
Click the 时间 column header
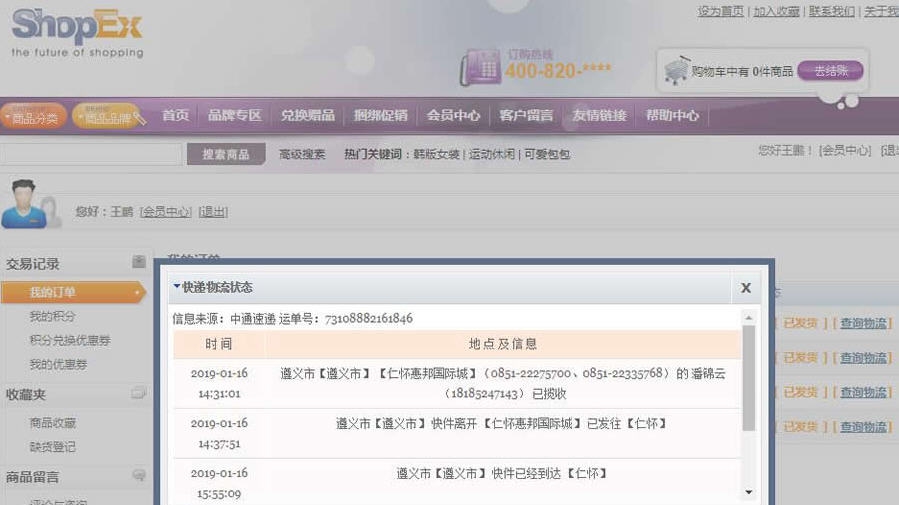[219, 344]
